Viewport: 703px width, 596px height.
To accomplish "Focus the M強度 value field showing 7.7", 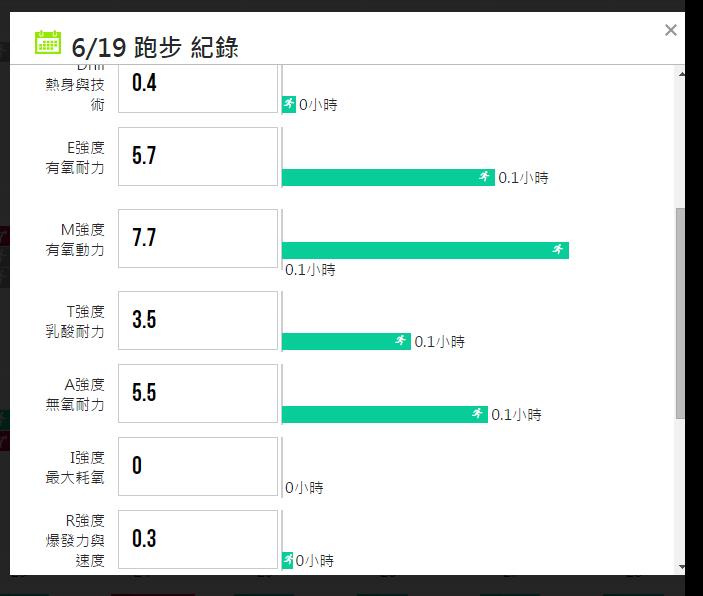I will (x=198, y=239).
